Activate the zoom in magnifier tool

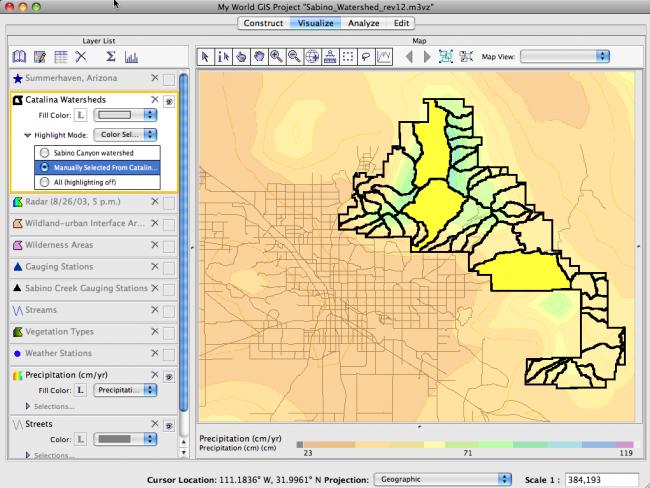click(x=277, y=57)
